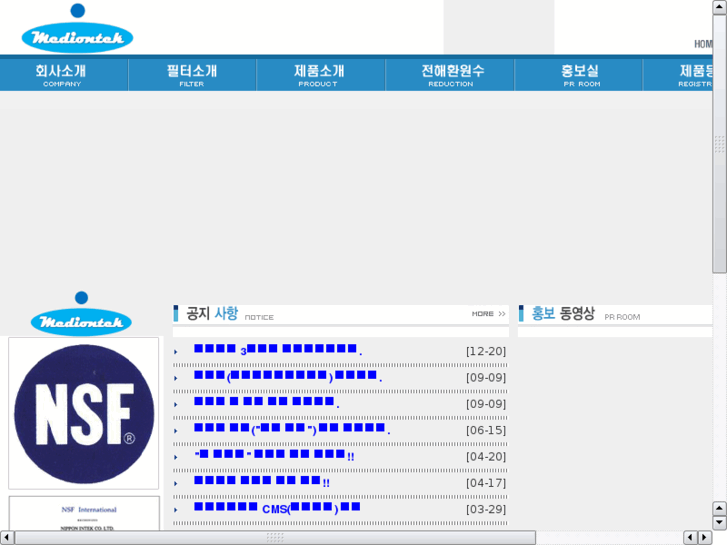This screenshot has height=545, width=727.
Task: Click the arrow bullet beside the 03-29 notice
Action: tap(176, 510)
